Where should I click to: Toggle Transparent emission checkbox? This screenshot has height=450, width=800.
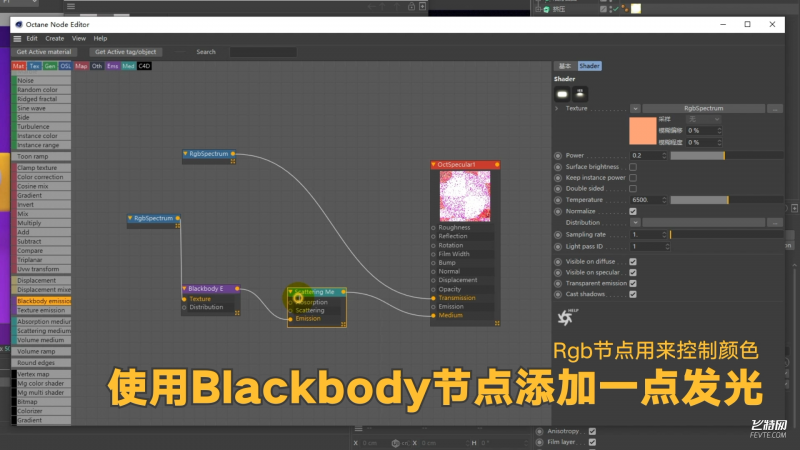click(633, 283)
